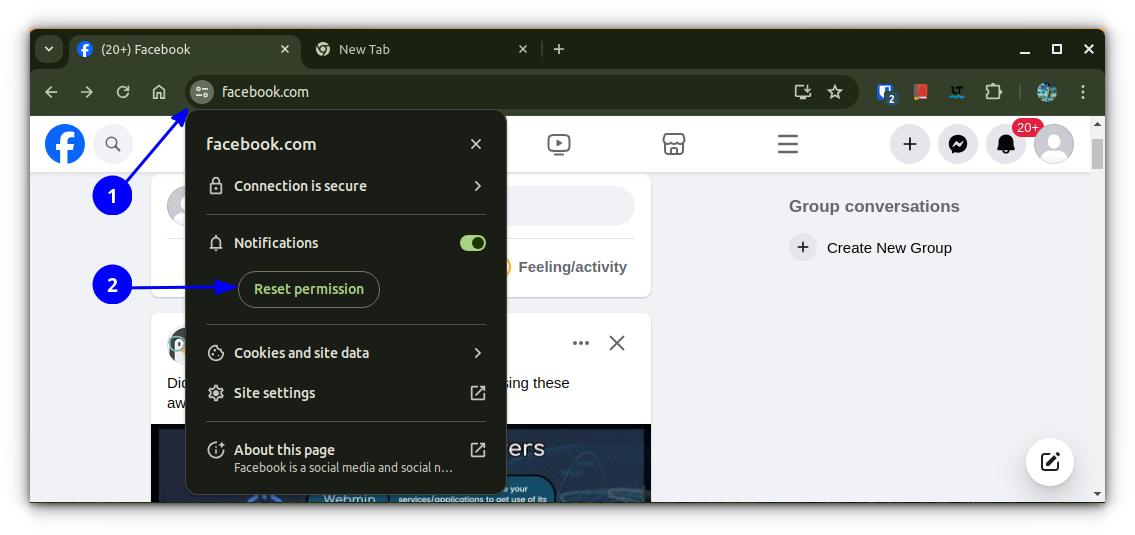Close the New Tab tab
1135x535 pixels.
(523, 49)
